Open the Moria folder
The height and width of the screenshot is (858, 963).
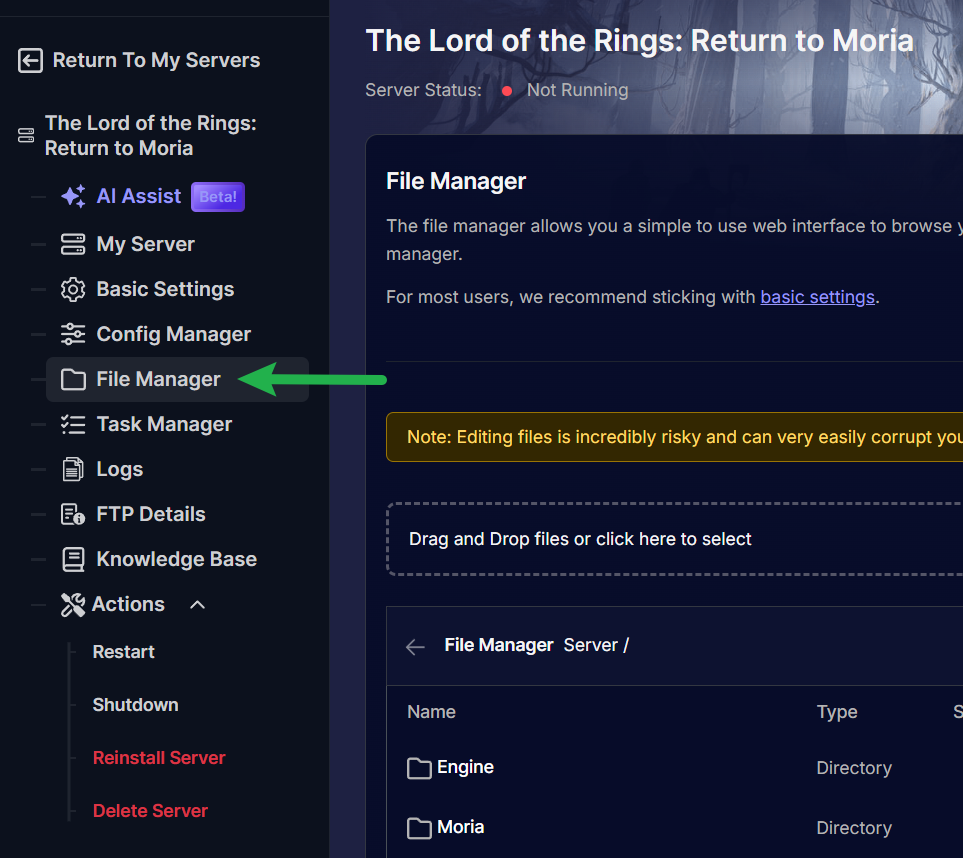pos(460,827)
